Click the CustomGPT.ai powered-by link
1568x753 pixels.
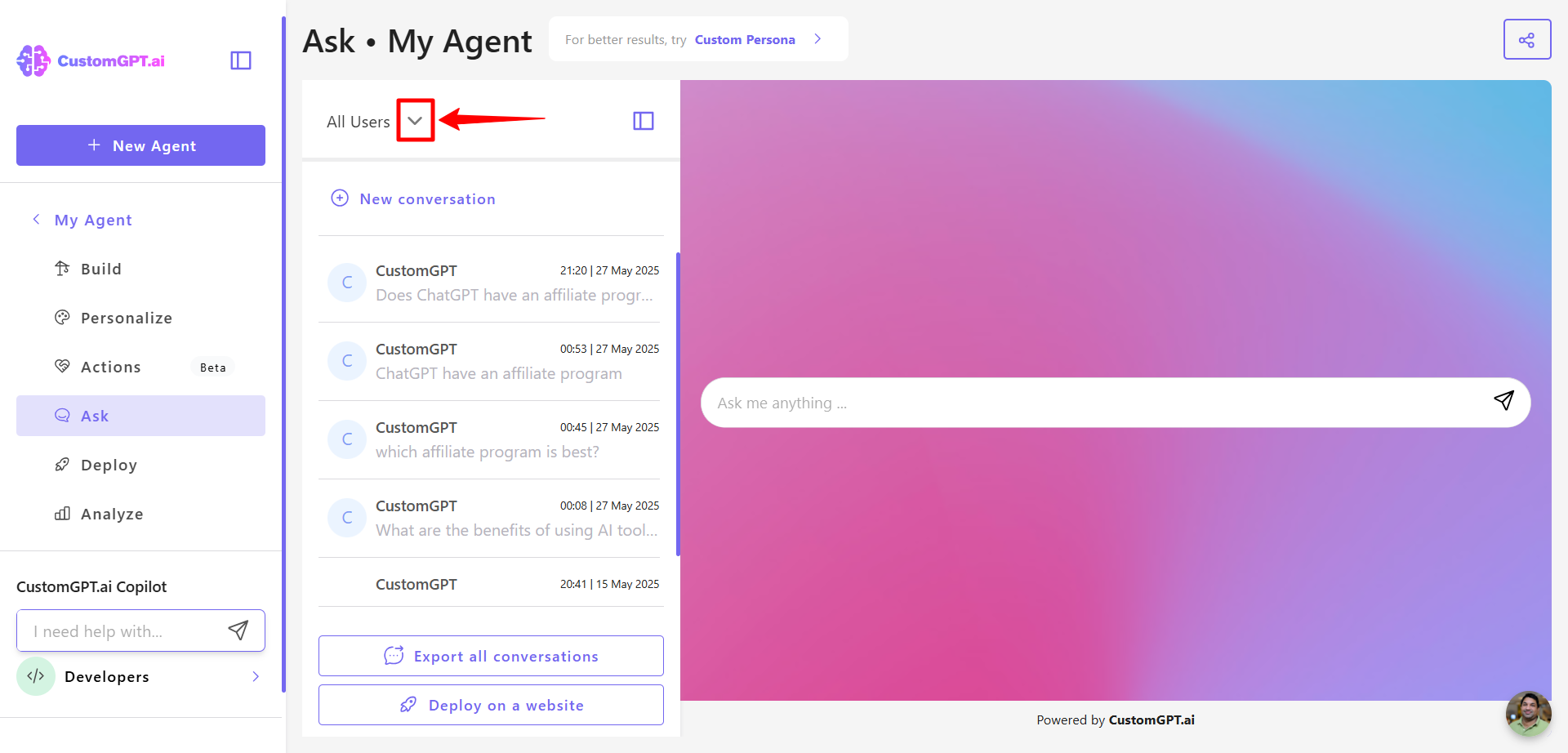tap(1151, 720)
